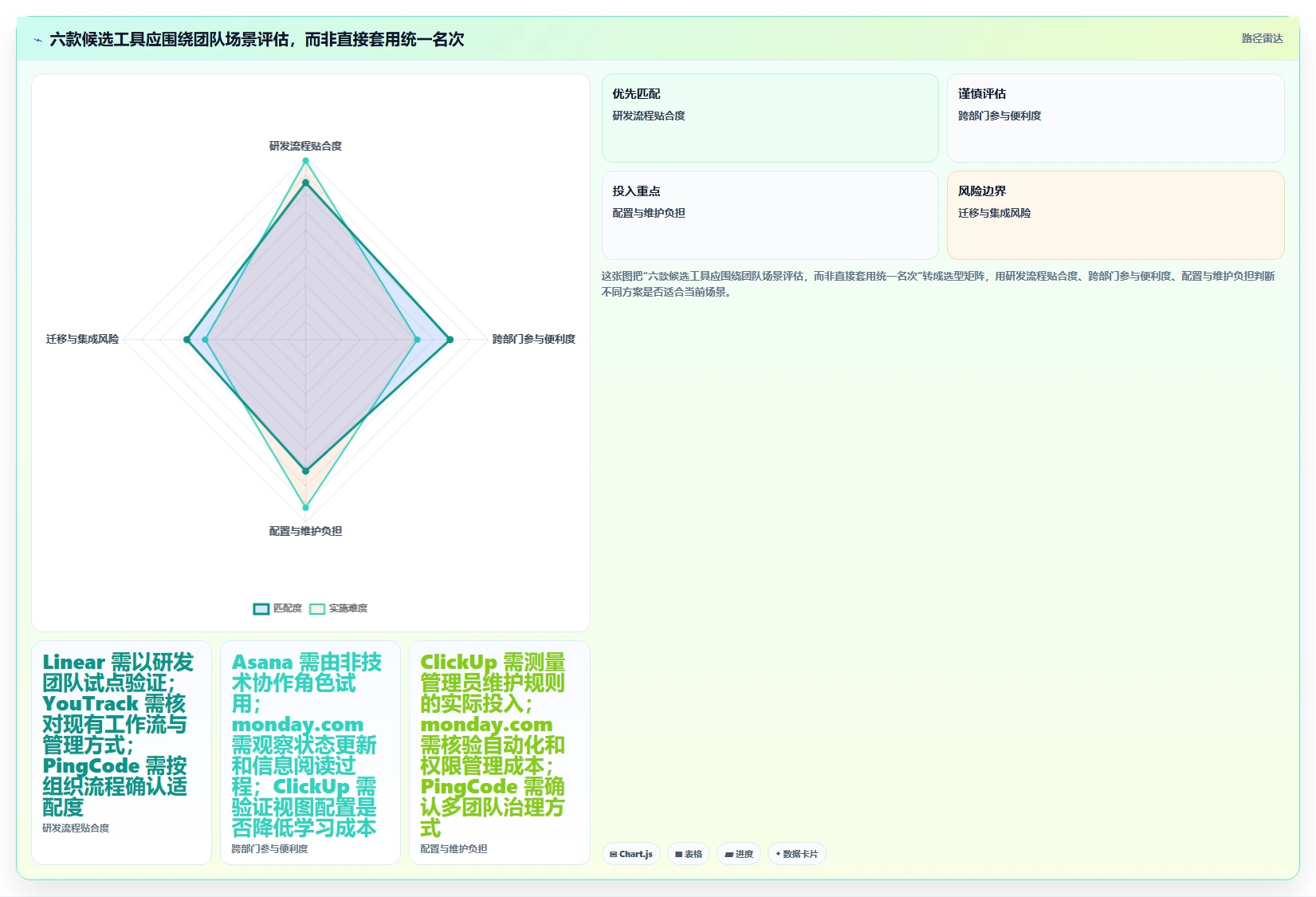The width and height of the screenshot is (1316, 897).
Task: Click the small icon before the page title
Action: coord(37,40)
